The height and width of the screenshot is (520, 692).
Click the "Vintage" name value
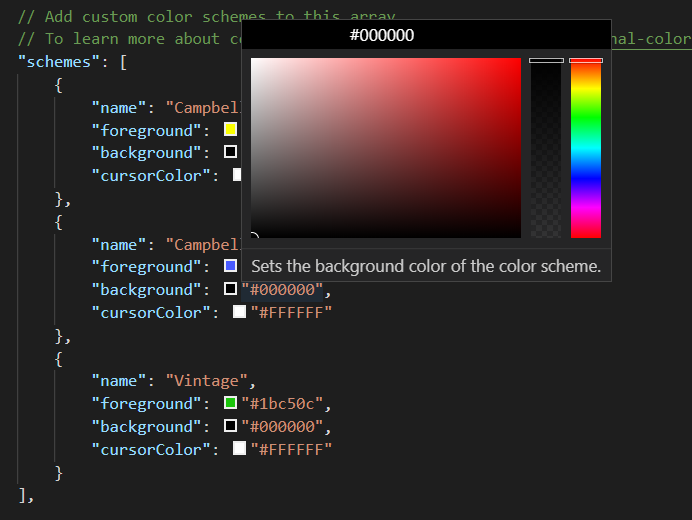pos(207,381)
